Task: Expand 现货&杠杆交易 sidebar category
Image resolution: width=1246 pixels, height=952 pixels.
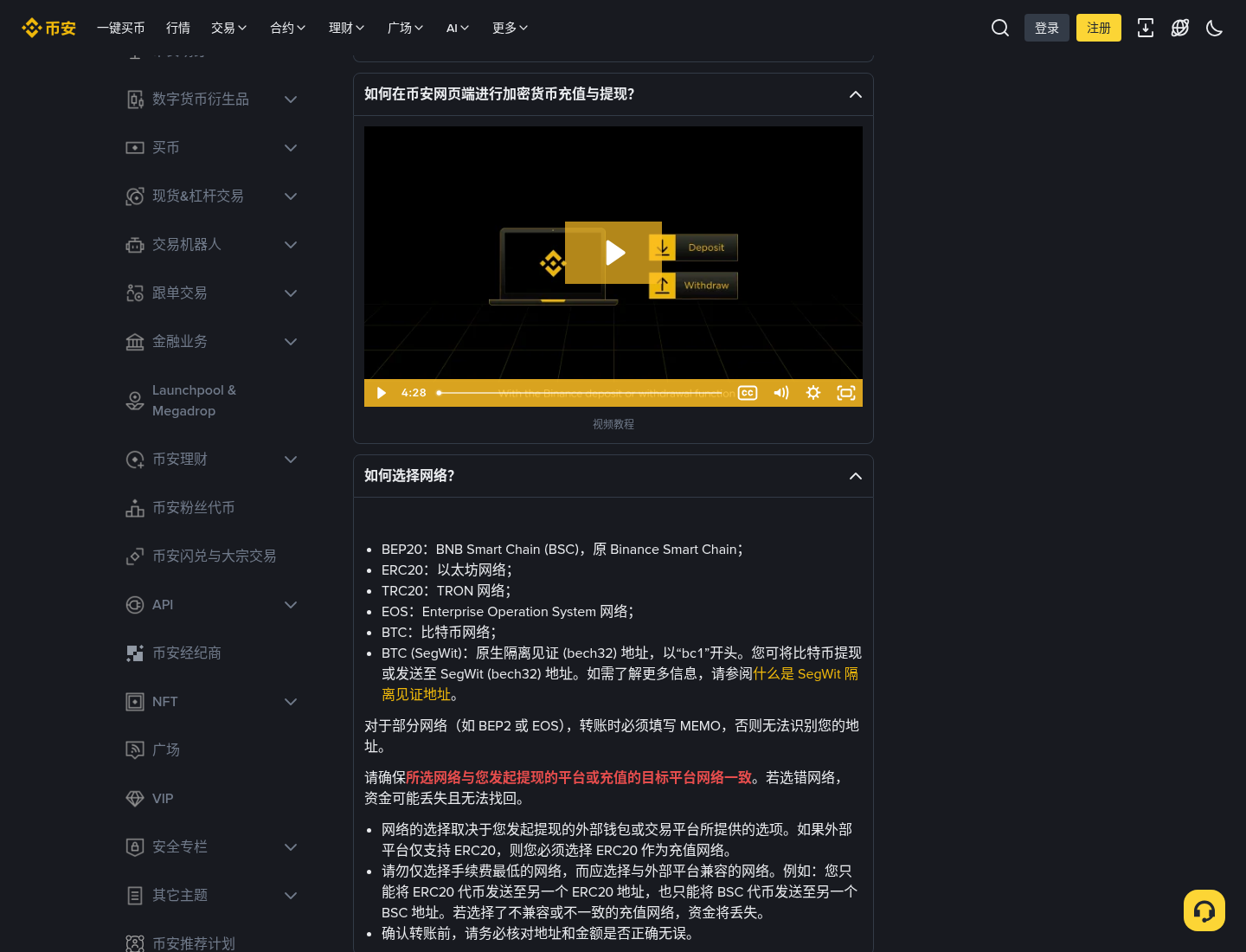Action: click(291, 196)
